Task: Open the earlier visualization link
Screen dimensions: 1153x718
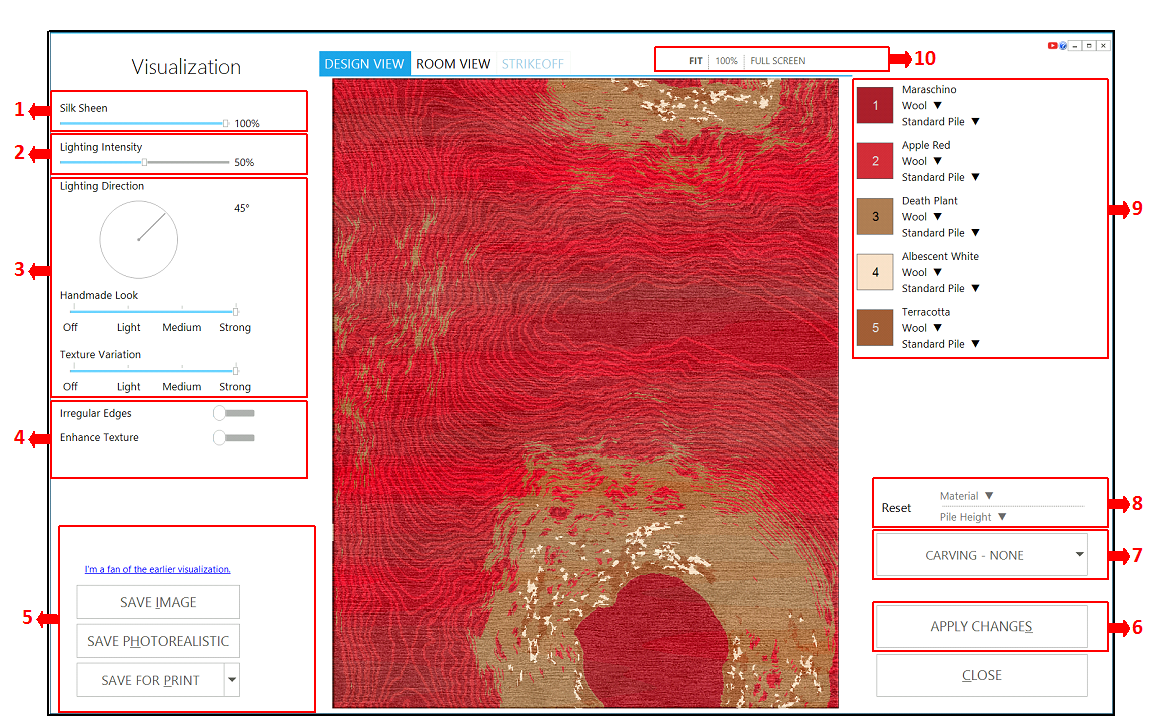Action: tap(158, 569)
